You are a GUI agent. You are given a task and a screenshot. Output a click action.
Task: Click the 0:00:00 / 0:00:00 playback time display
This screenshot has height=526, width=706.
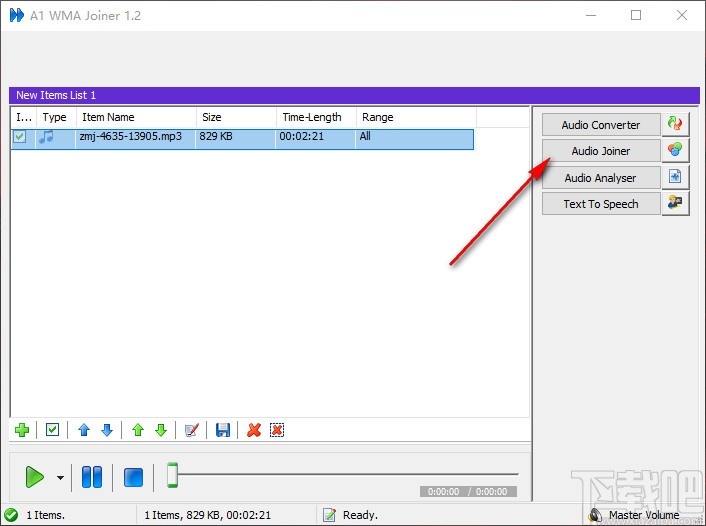(468, 491)
